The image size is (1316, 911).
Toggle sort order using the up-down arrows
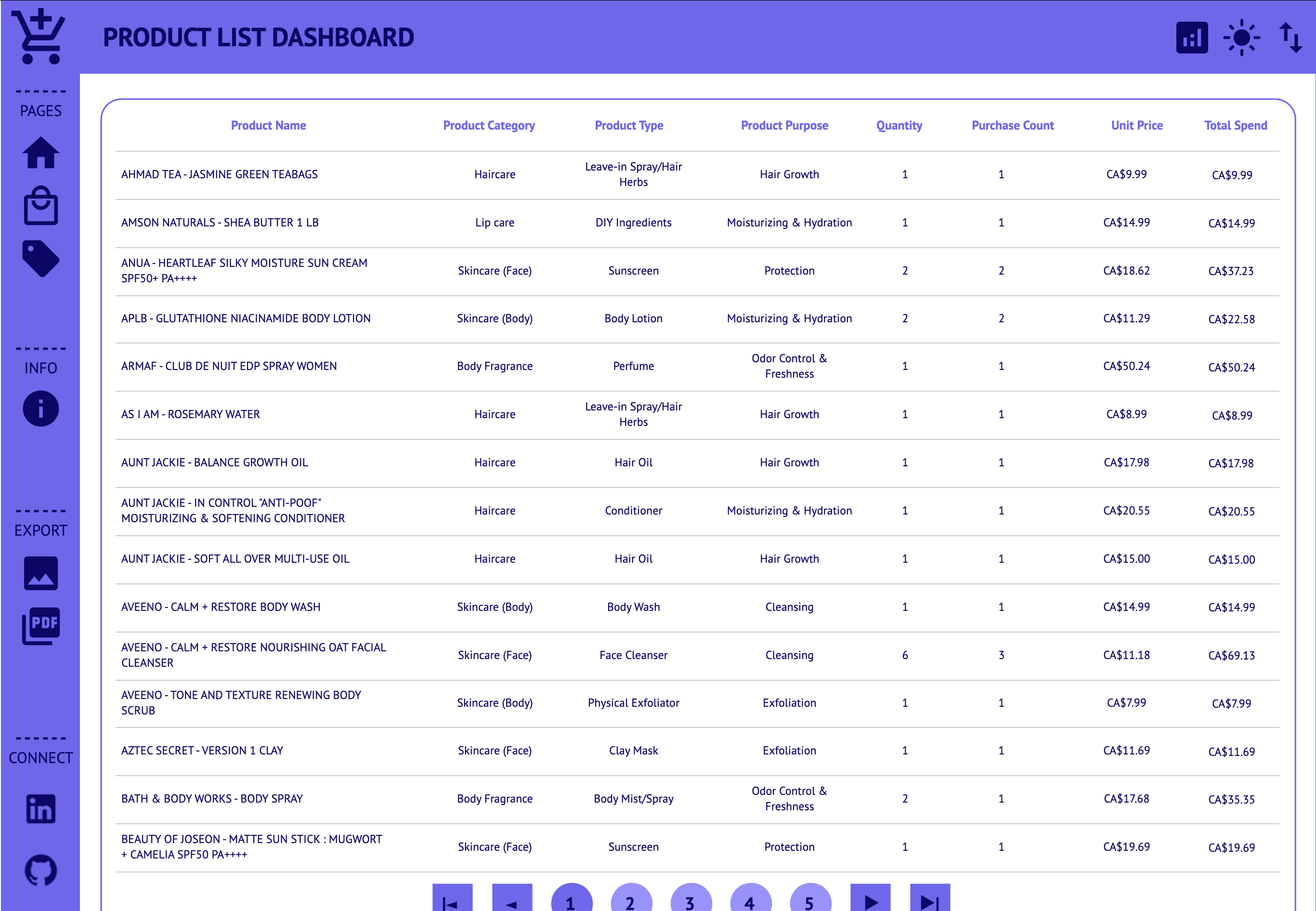coord(1291,37)
